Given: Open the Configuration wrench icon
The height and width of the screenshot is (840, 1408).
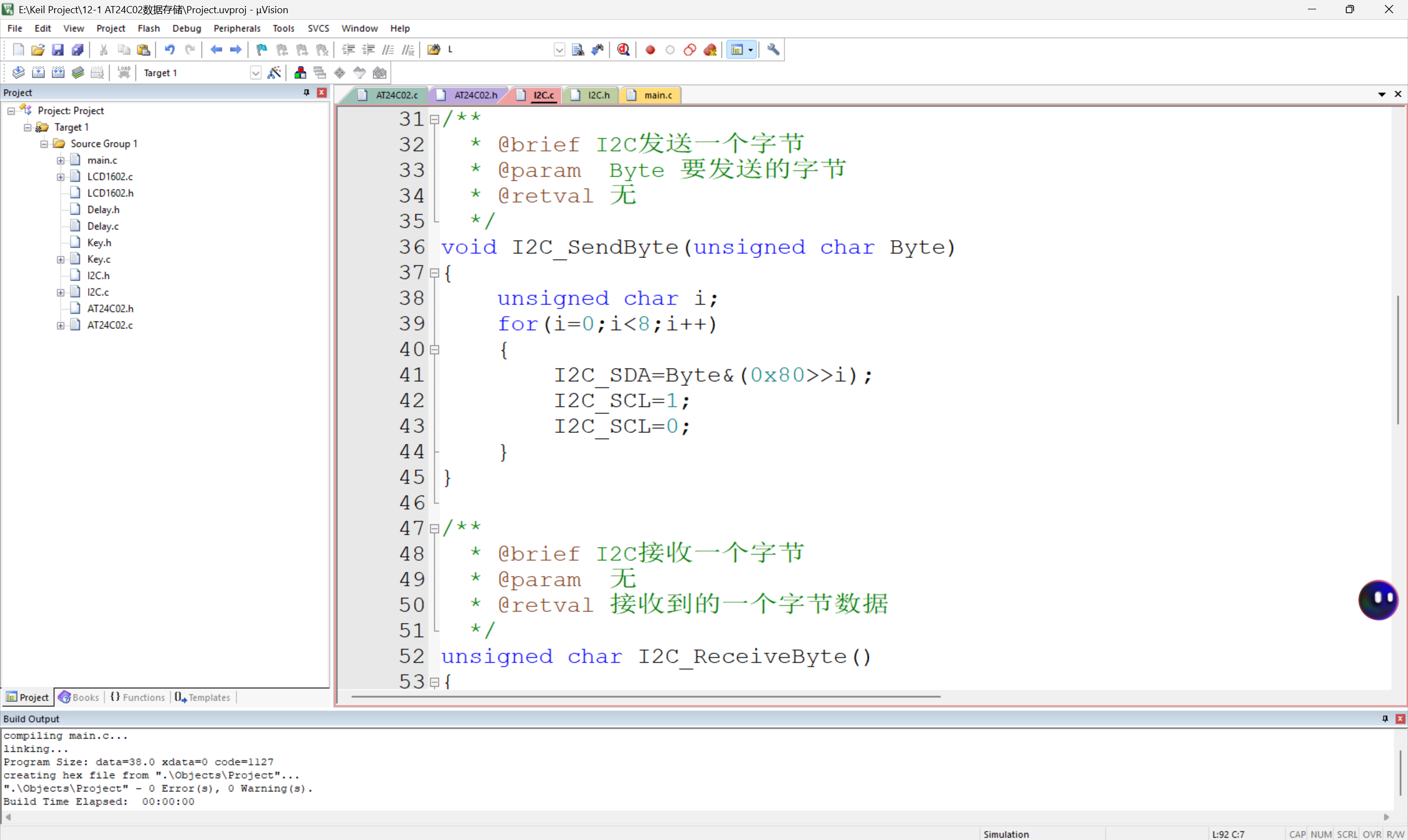Looking at the screenshot, I should pyautogui.click(x=774, y=50).
